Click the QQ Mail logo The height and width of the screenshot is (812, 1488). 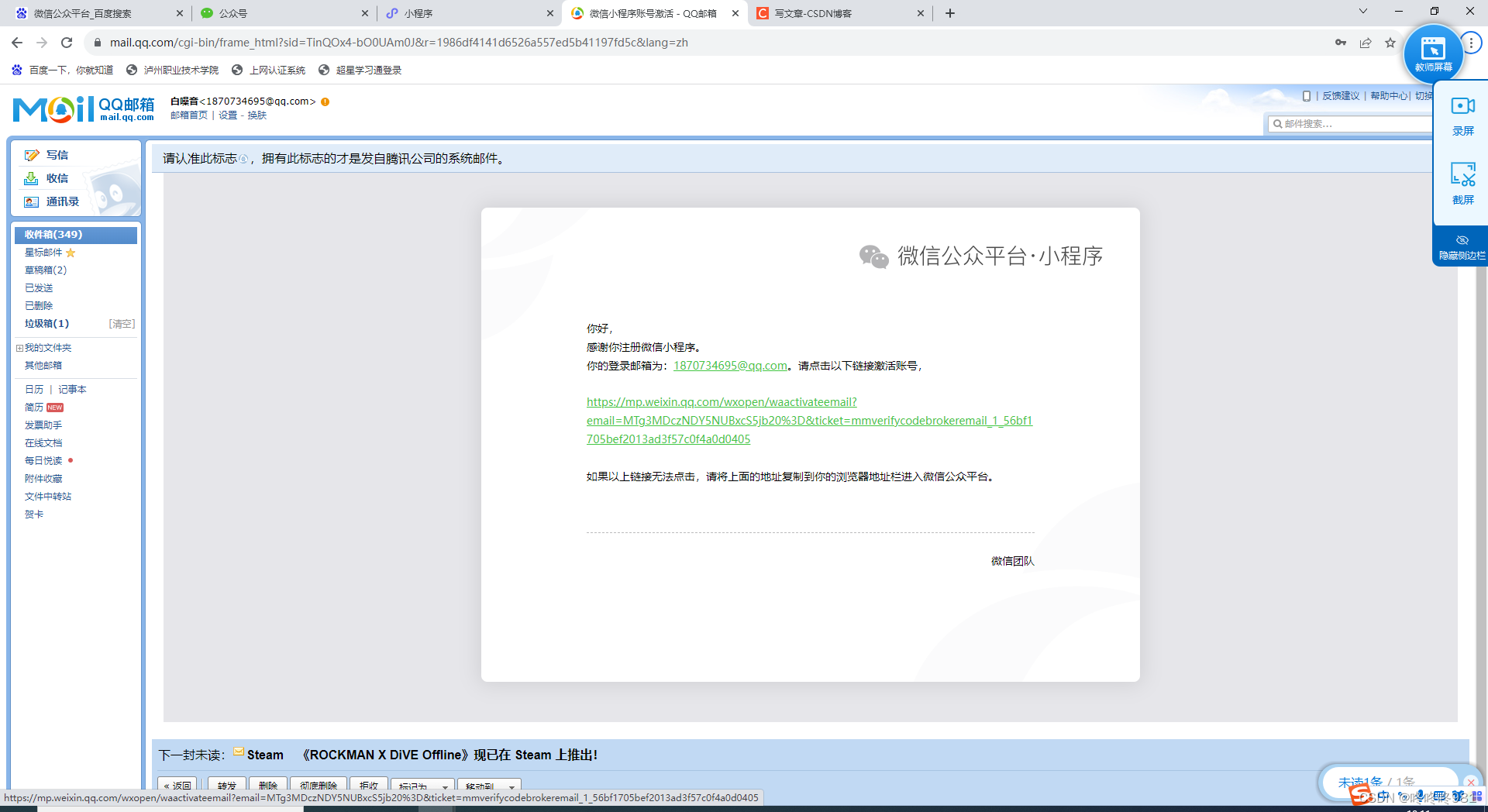tap(84, 109)
